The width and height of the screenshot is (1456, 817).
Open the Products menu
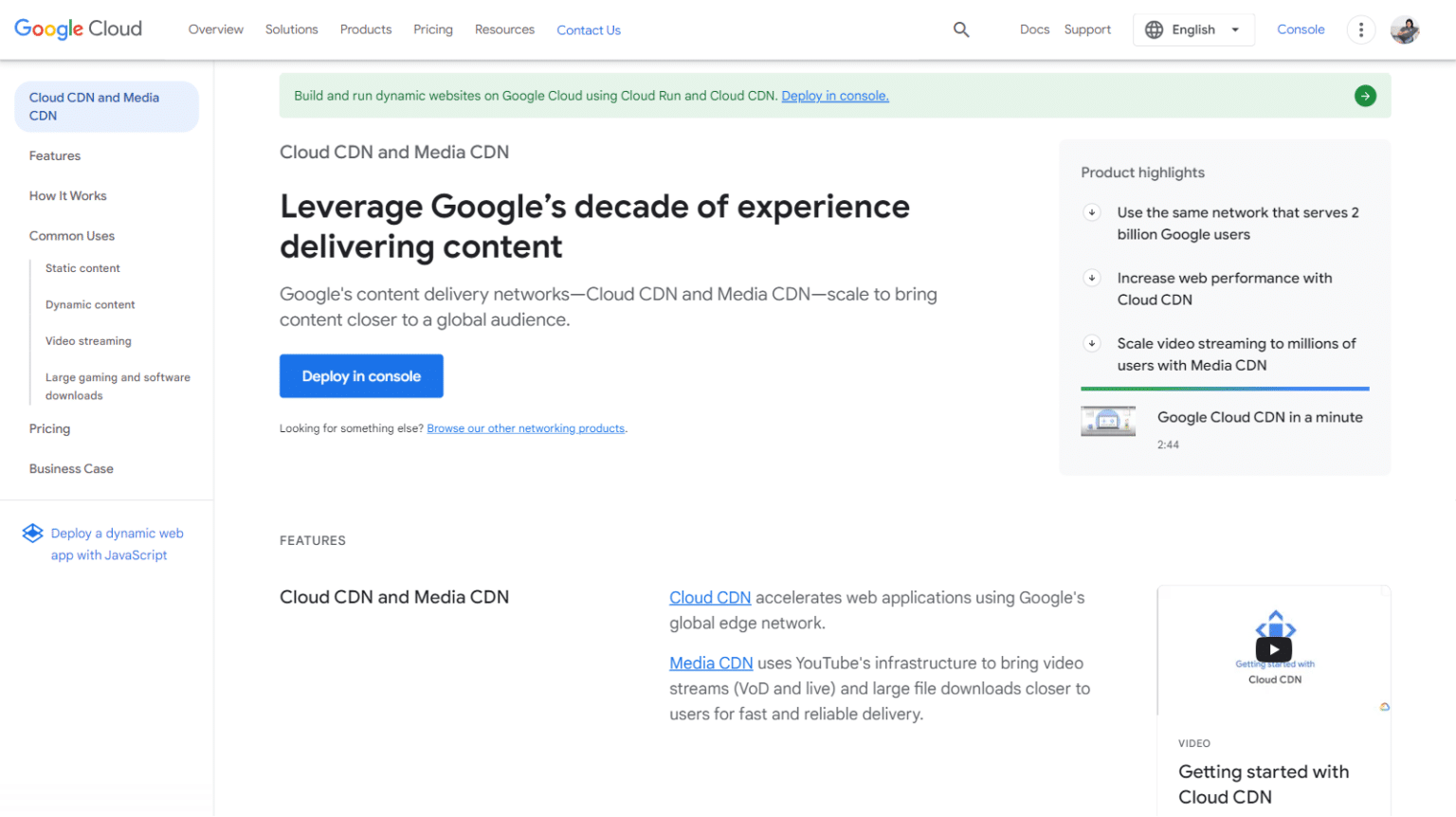coord(366,29)
